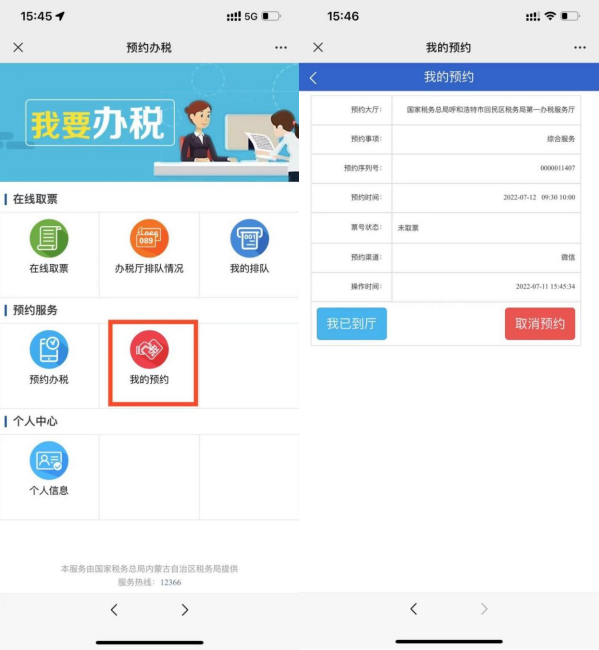This screenshot has height=650, width=599.
Task: Tap the Wi-Fi status icon
Action: pyautogui.click(x=550, y=16)
